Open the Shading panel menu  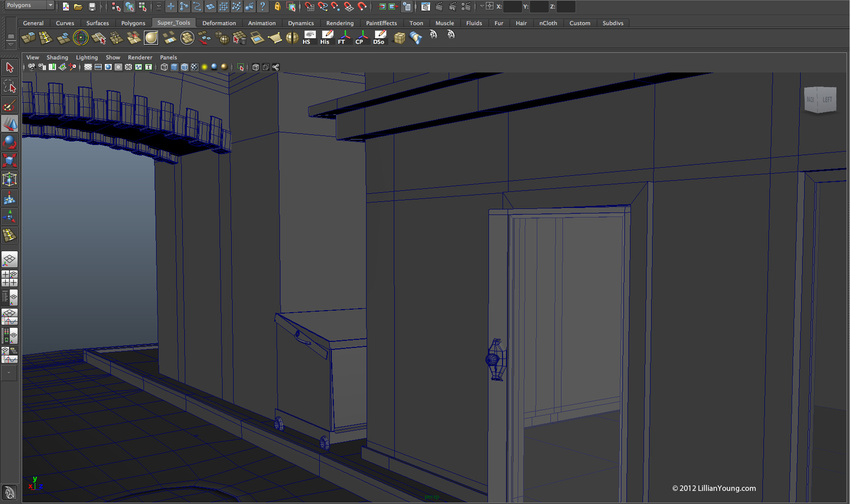57,57
